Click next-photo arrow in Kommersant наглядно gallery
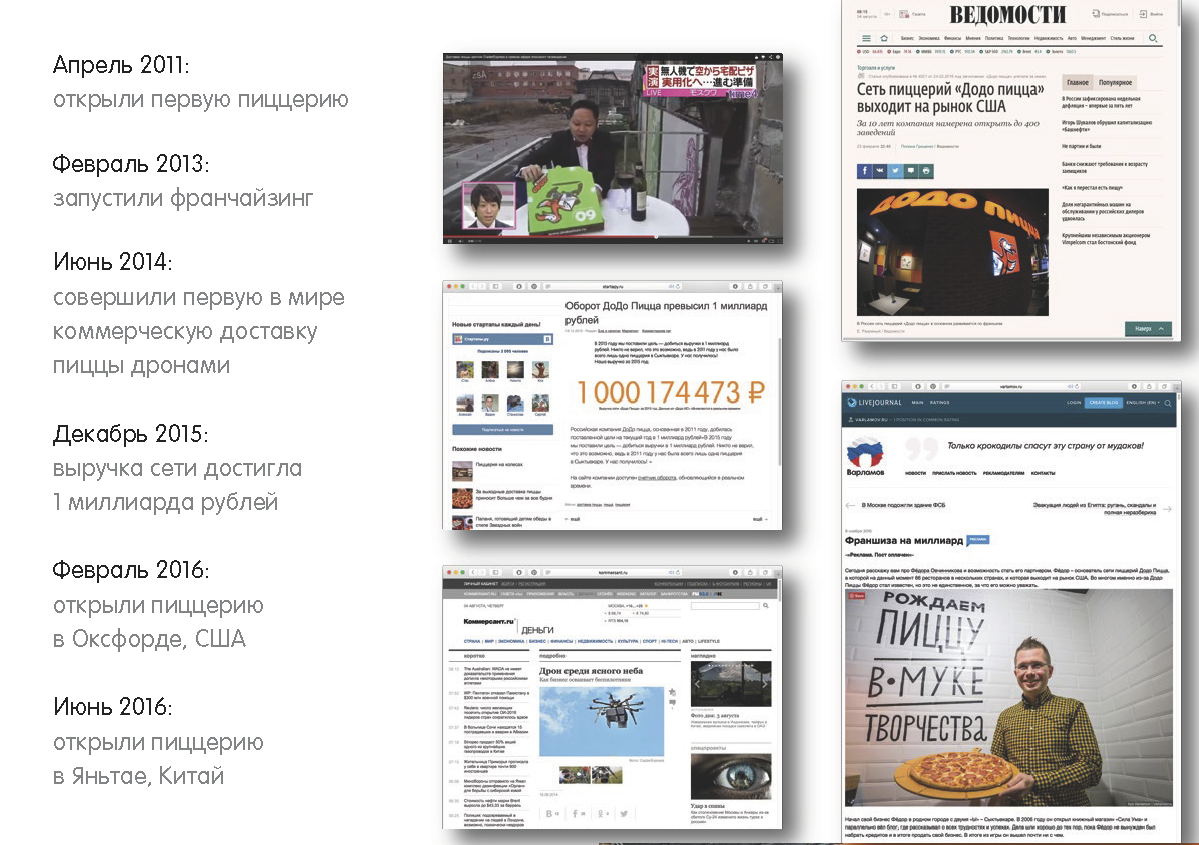 pos(765,684)
